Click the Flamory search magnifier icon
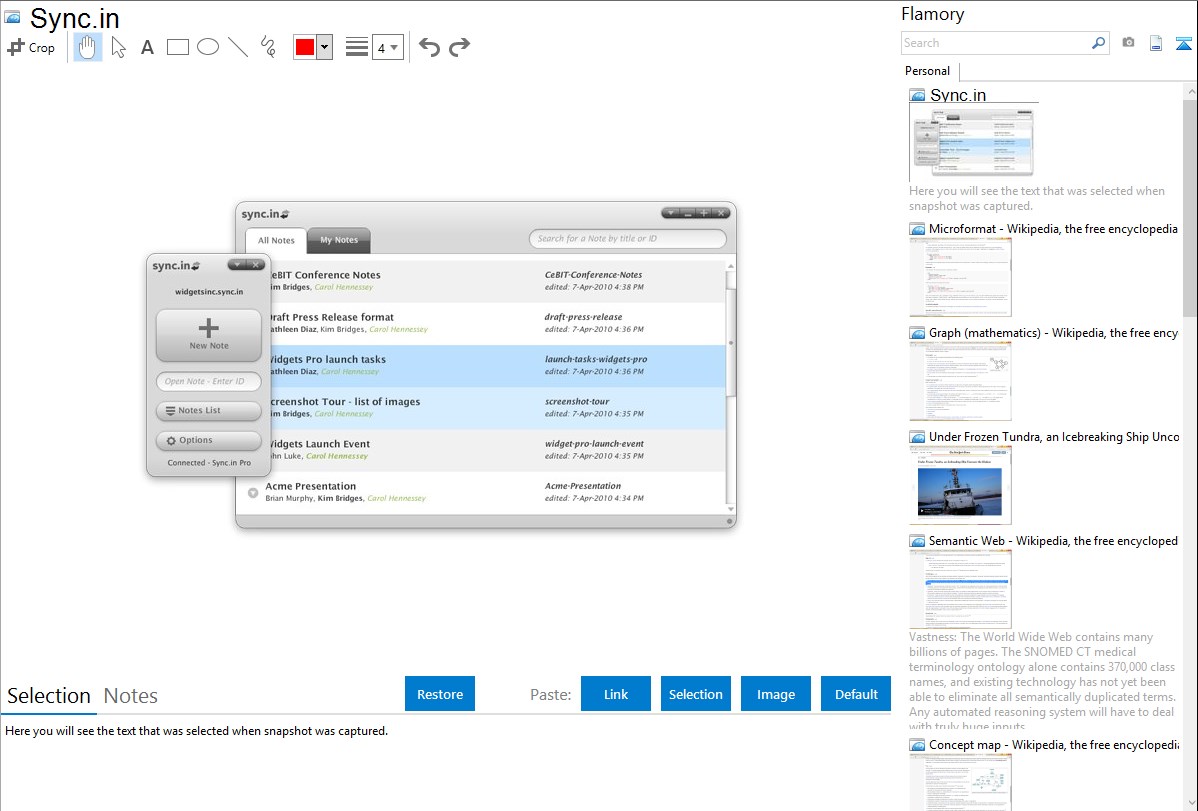The image size is (1198, 811). (x=1098, y=43)
